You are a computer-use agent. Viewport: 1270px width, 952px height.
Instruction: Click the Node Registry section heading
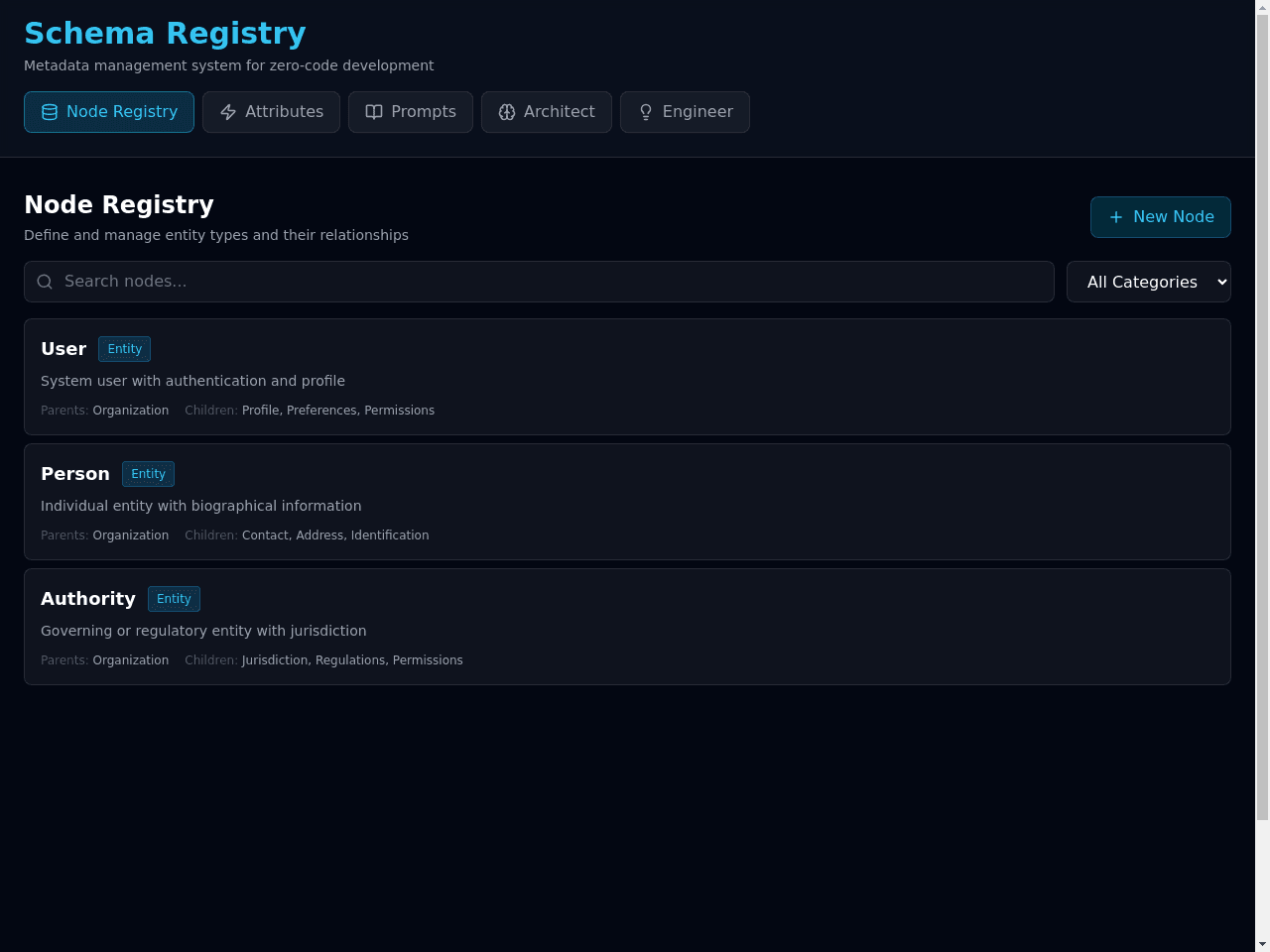[119, 204]
